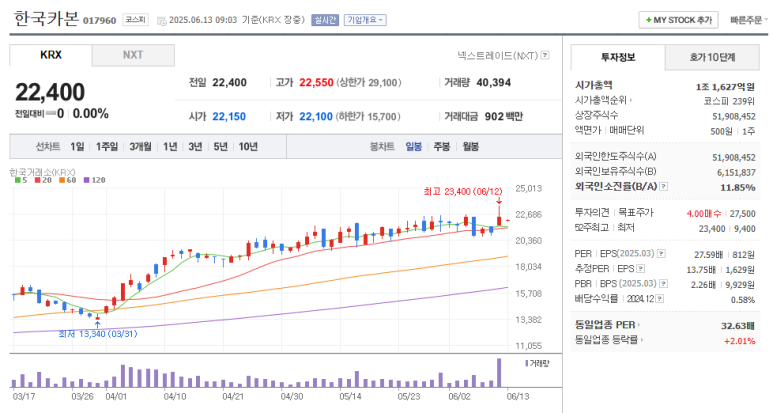Screen dimensions: 773x413
Task: Show the 5년 line chart
Action: [220, 146]
